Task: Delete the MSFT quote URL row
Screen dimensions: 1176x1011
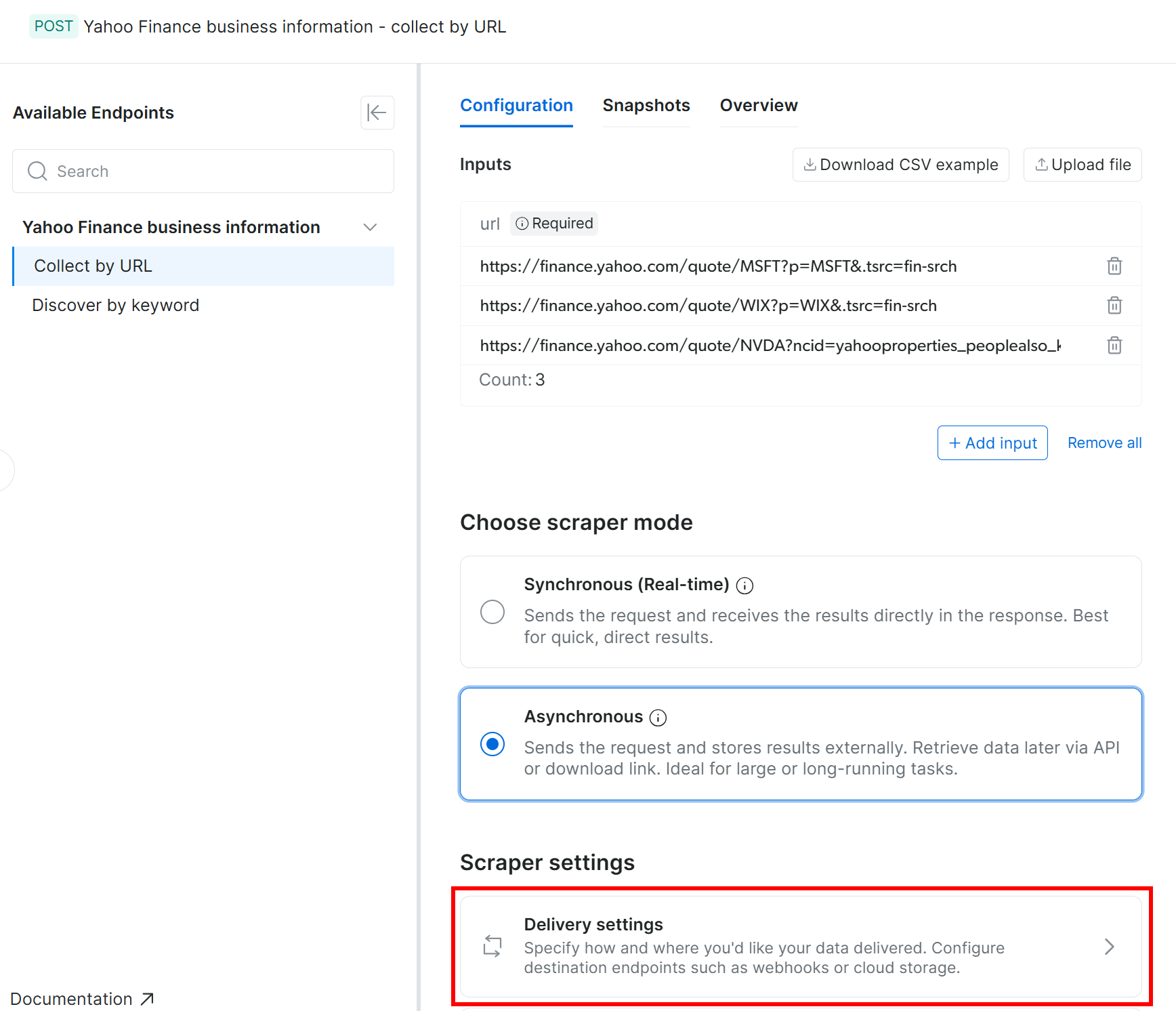Action: tap(1114, 266)
